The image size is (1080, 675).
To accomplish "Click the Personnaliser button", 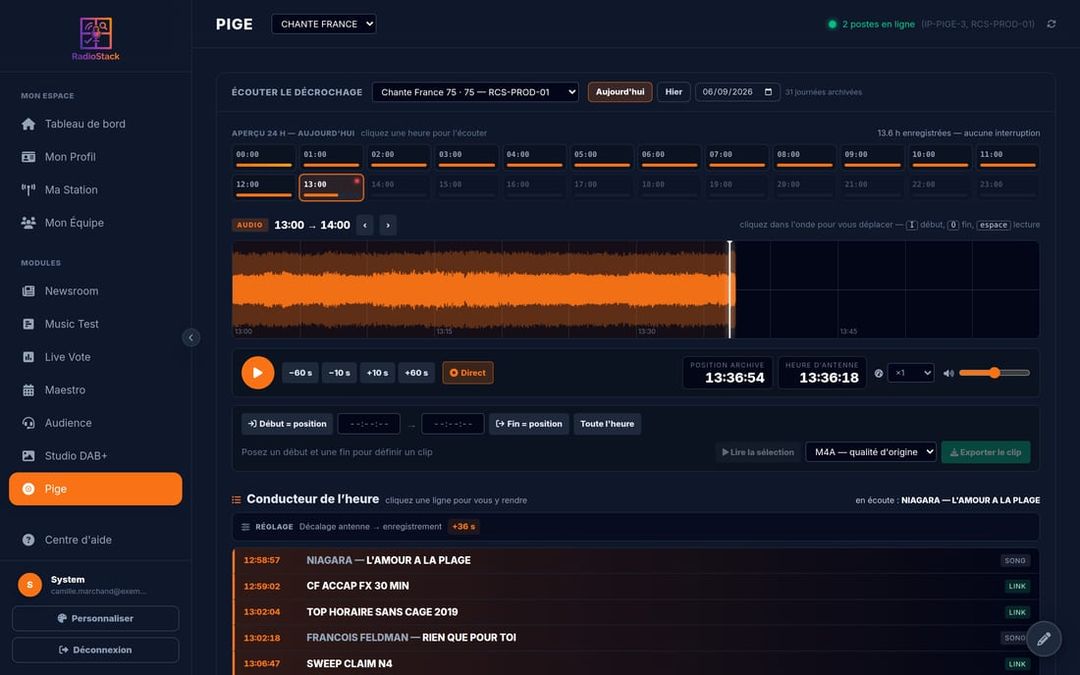I will 96,619.
